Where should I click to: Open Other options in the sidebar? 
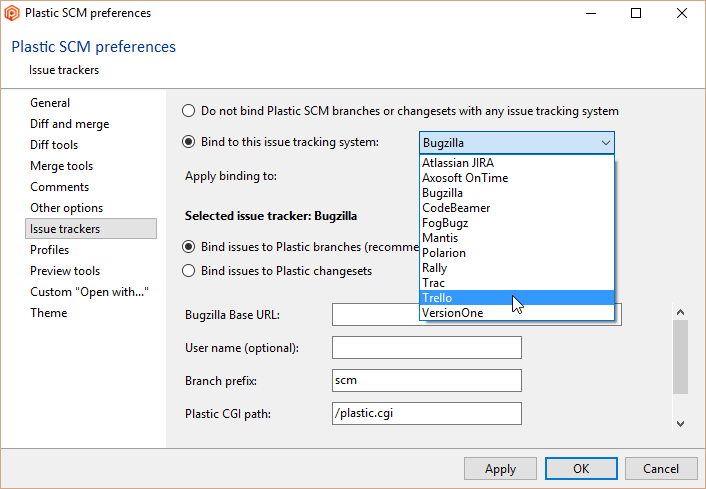coord(66,208)
